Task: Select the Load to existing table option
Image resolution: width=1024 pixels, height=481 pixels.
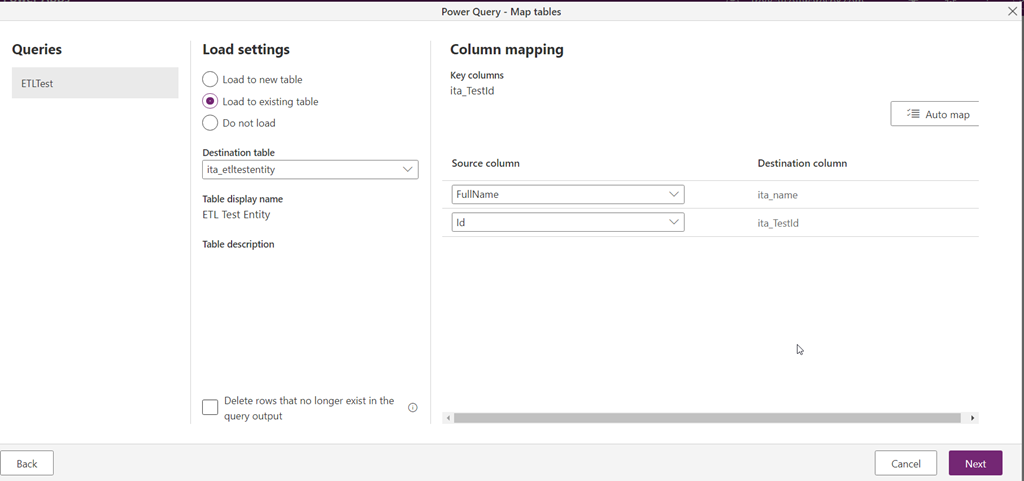Action: pyautogui.click(x=210, y=101)
